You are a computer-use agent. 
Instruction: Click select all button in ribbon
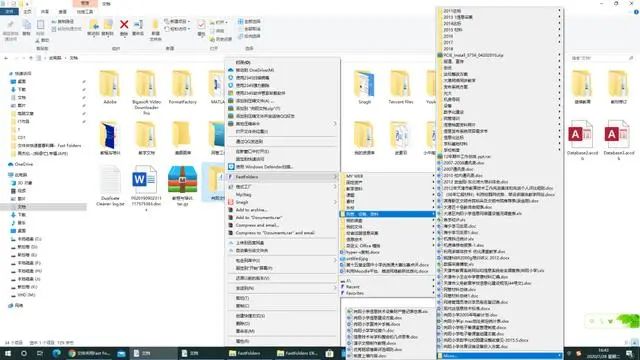point(249,21)
